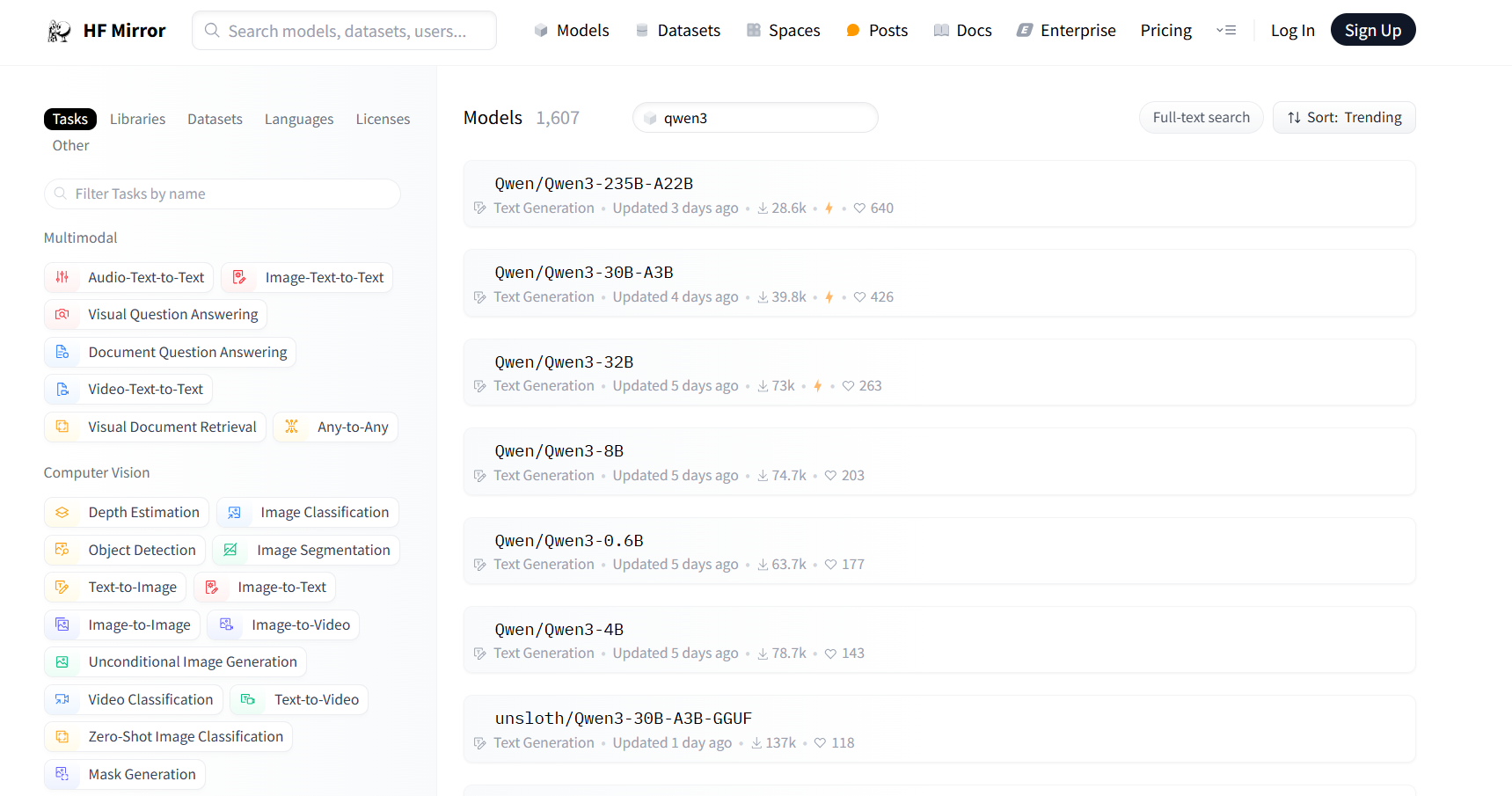Switch to the Languages filter tab
The height and width of the screenshot is (796, 1512).
[x=299, y=119]
